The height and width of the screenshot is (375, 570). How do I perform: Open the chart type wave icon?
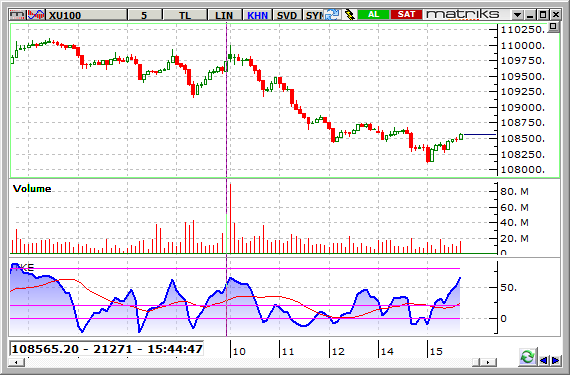[x=36, y=15]
